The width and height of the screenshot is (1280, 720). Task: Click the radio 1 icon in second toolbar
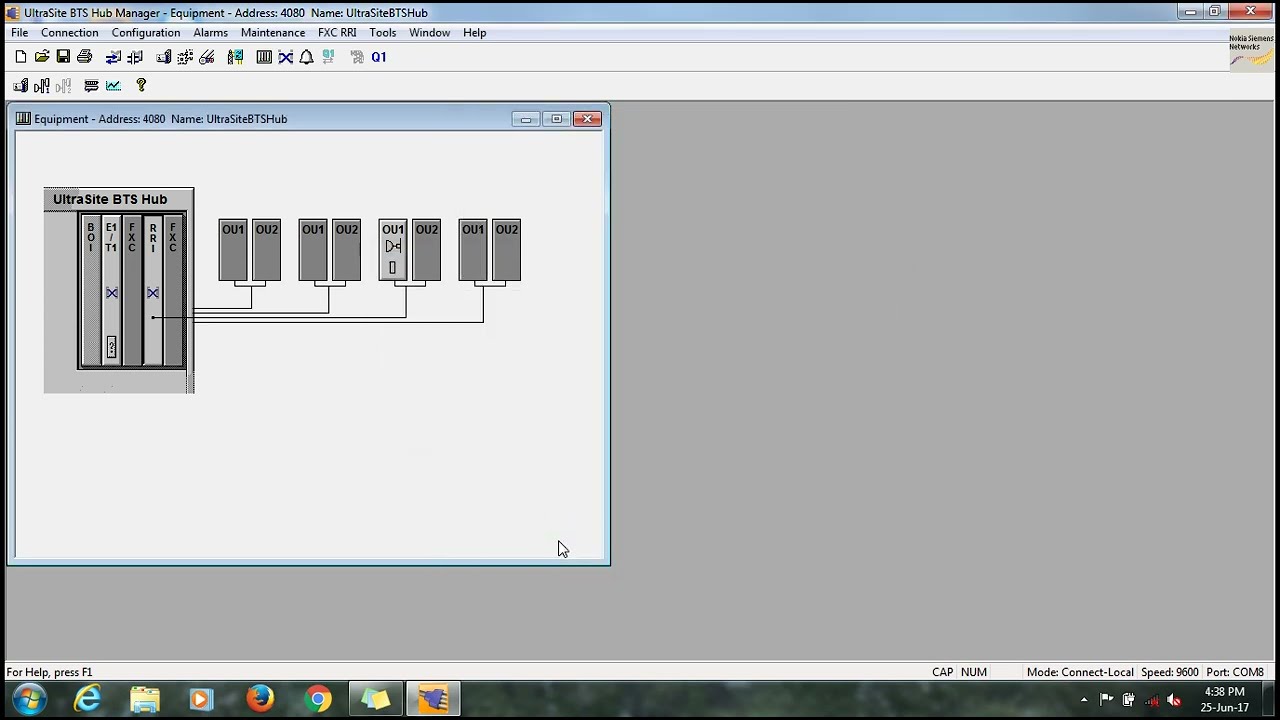42,86
